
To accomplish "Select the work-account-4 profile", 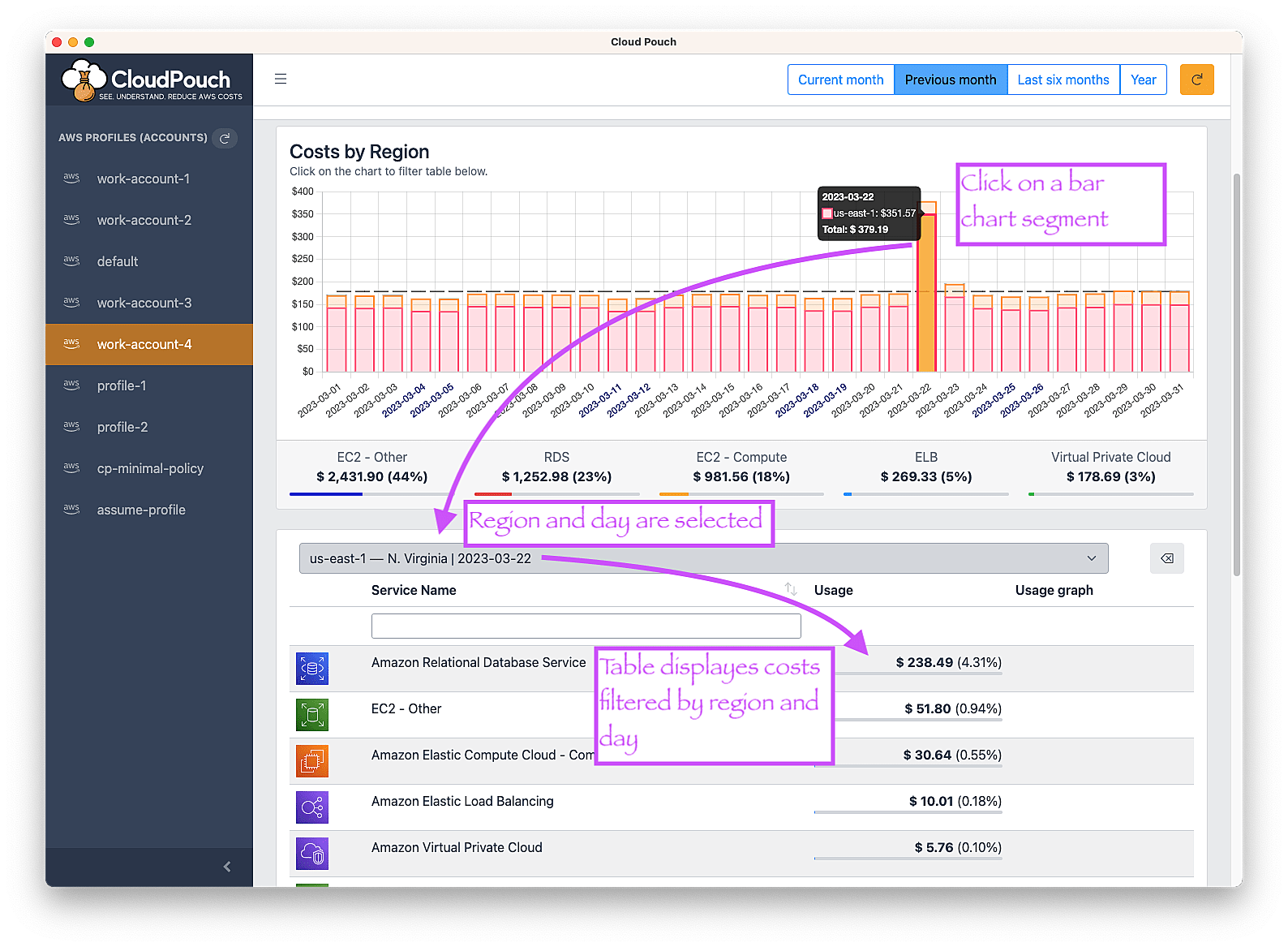I will point(149,344).
